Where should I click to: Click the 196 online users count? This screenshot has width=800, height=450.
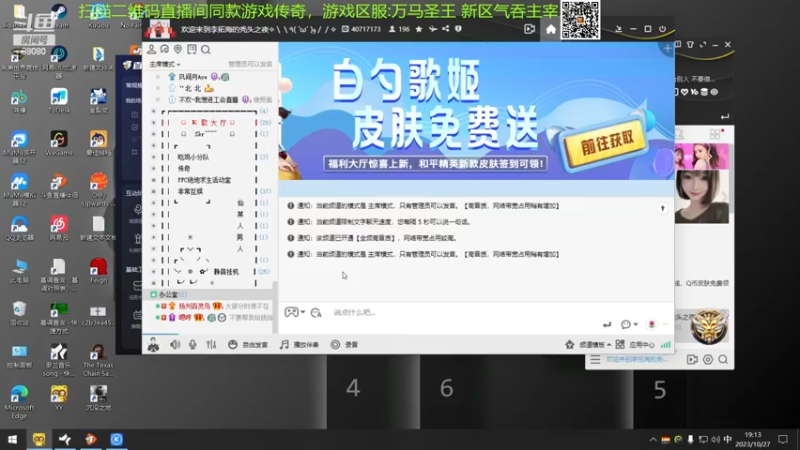click(x=399, y=29)
